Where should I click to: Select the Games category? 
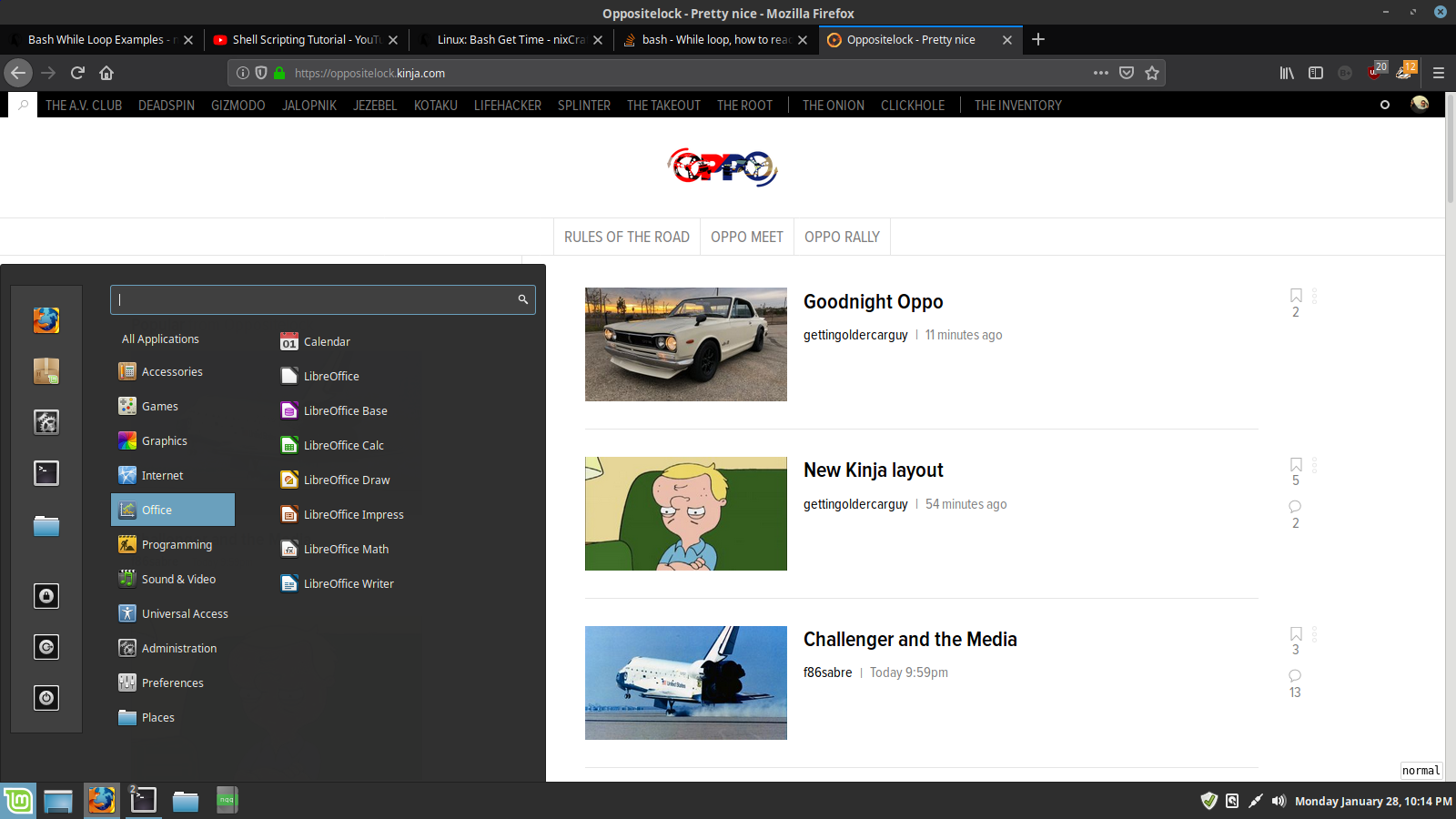click(173, 406)
